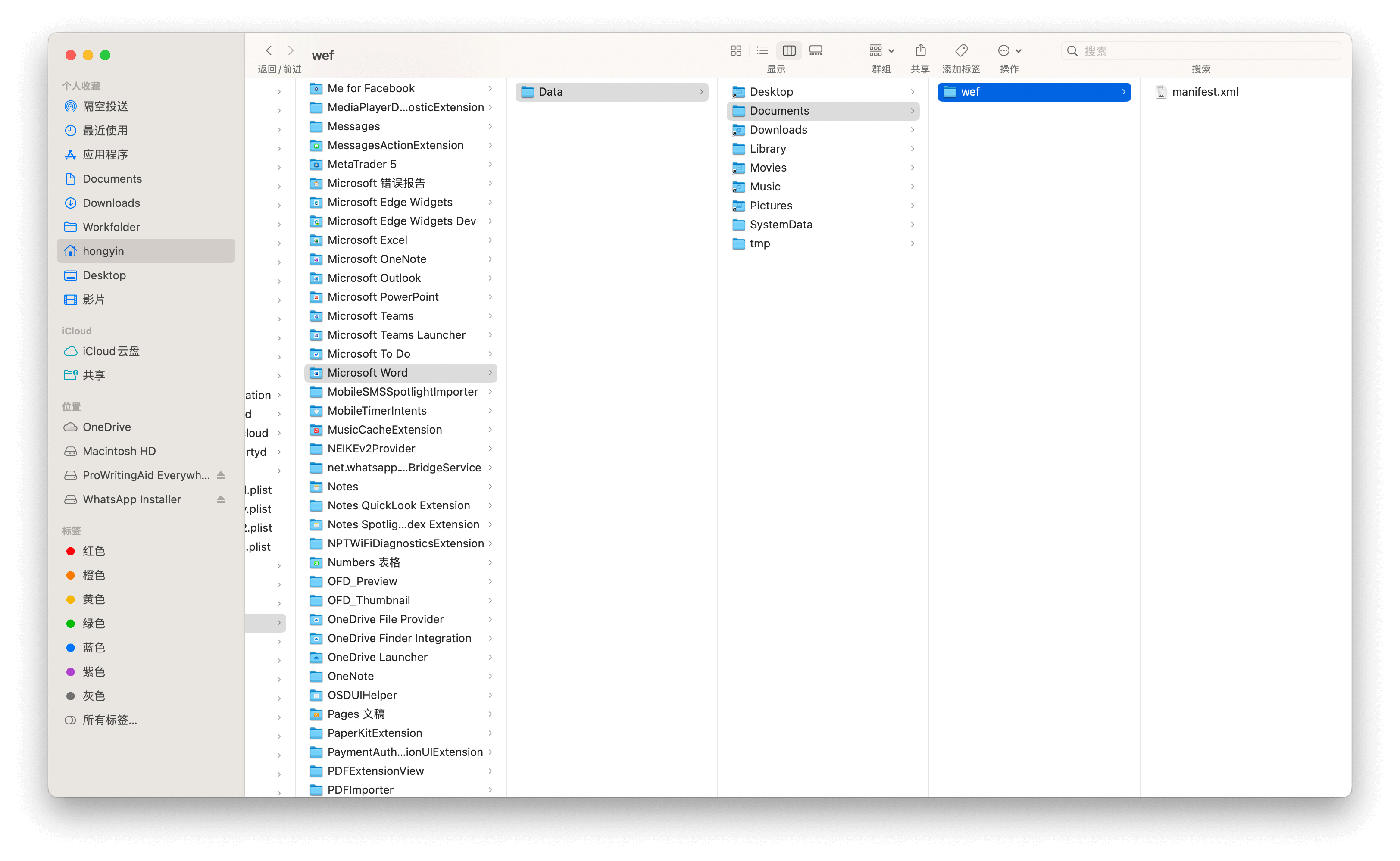Expand the Microsoft To Do folder chevron
The width and height of the screenshot is (1400, 861).
[490, 354]
